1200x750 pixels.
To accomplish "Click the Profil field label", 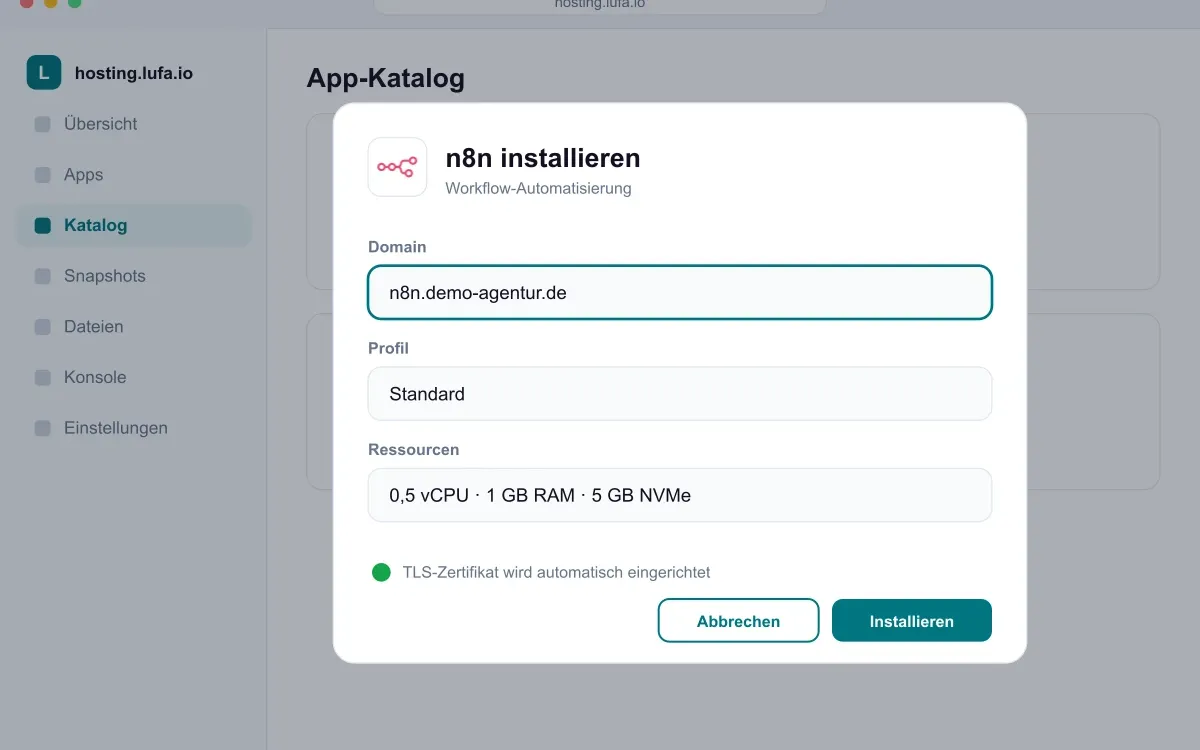I will click(388, 348).
